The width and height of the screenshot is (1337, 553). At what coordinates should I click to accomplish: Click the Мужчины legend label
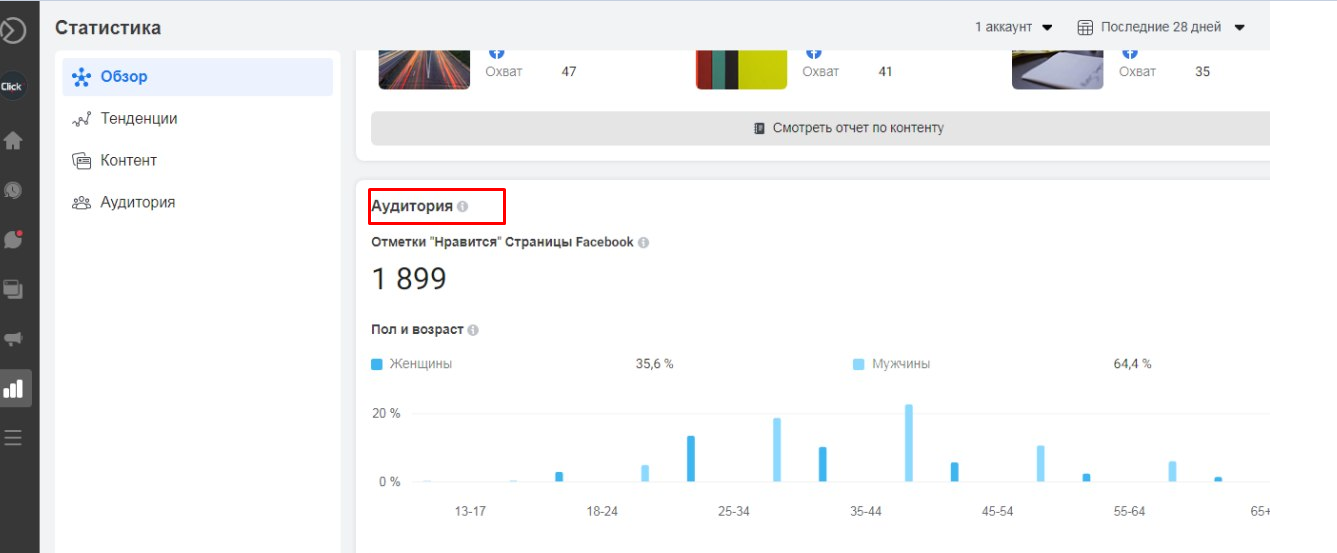[900, 364]
